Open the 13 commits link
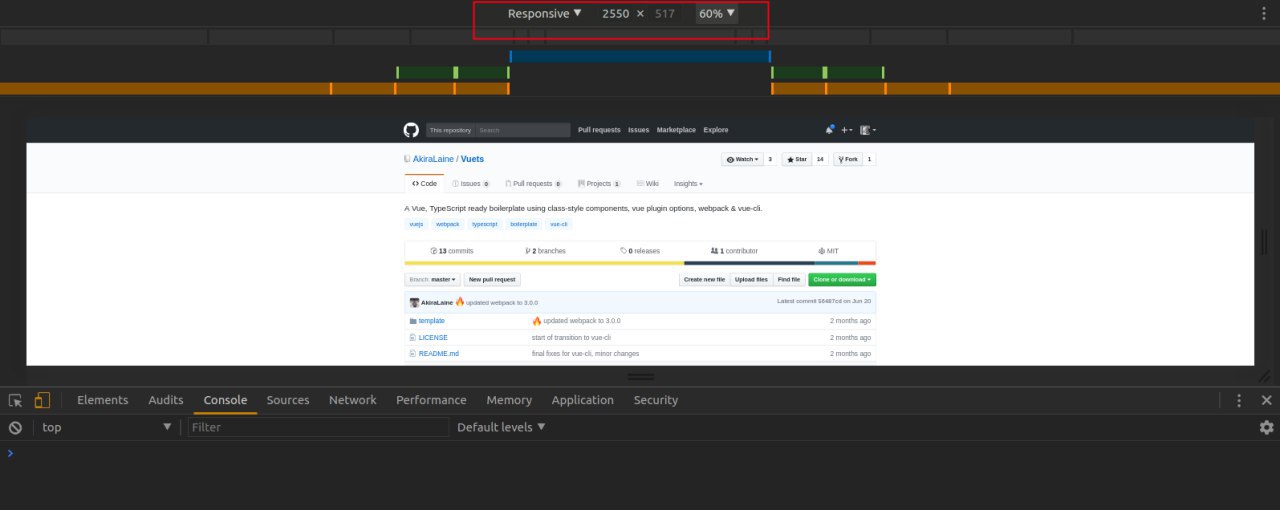Image resolution: width=1280 pixels, height=510 pixels. [452, 251]
